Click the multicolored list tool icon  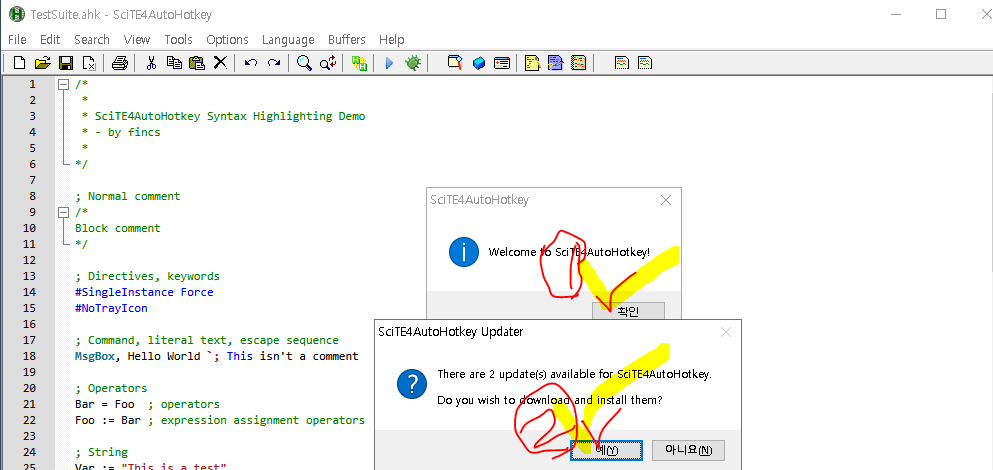pos(578,63)
